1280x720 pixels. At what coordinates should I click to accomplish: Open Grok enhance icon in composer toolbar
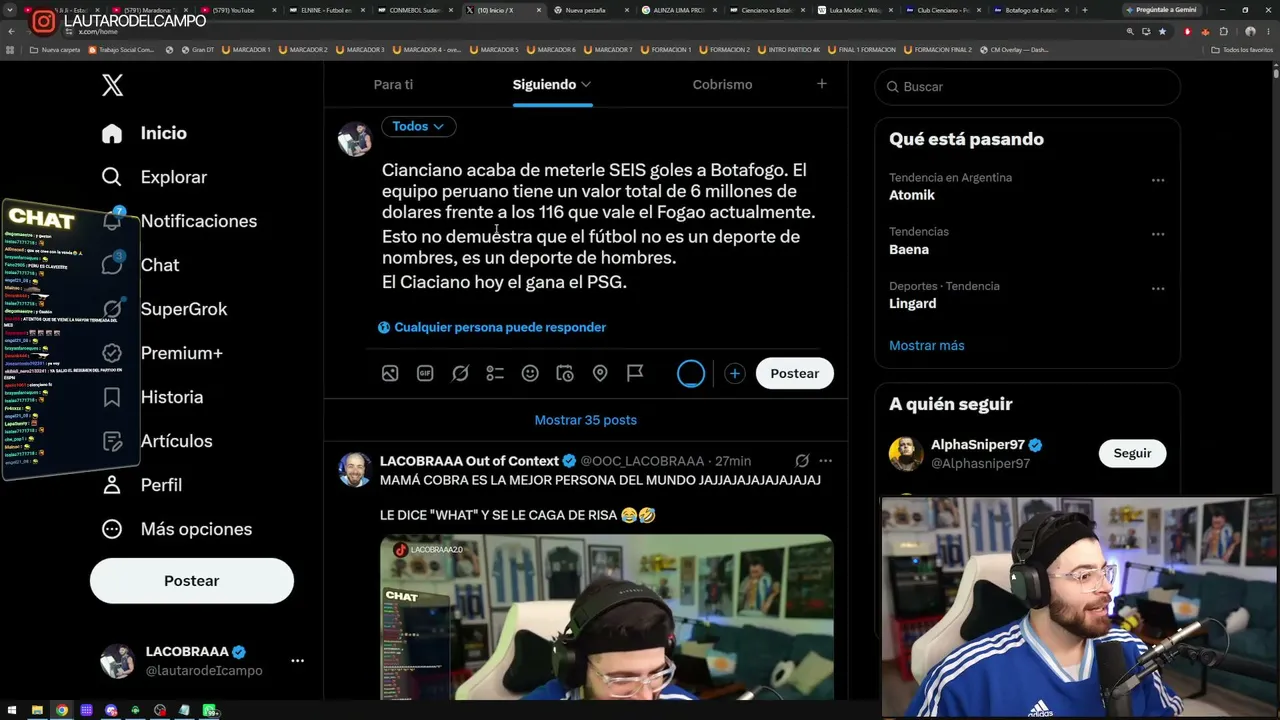[x=460, y=373]
